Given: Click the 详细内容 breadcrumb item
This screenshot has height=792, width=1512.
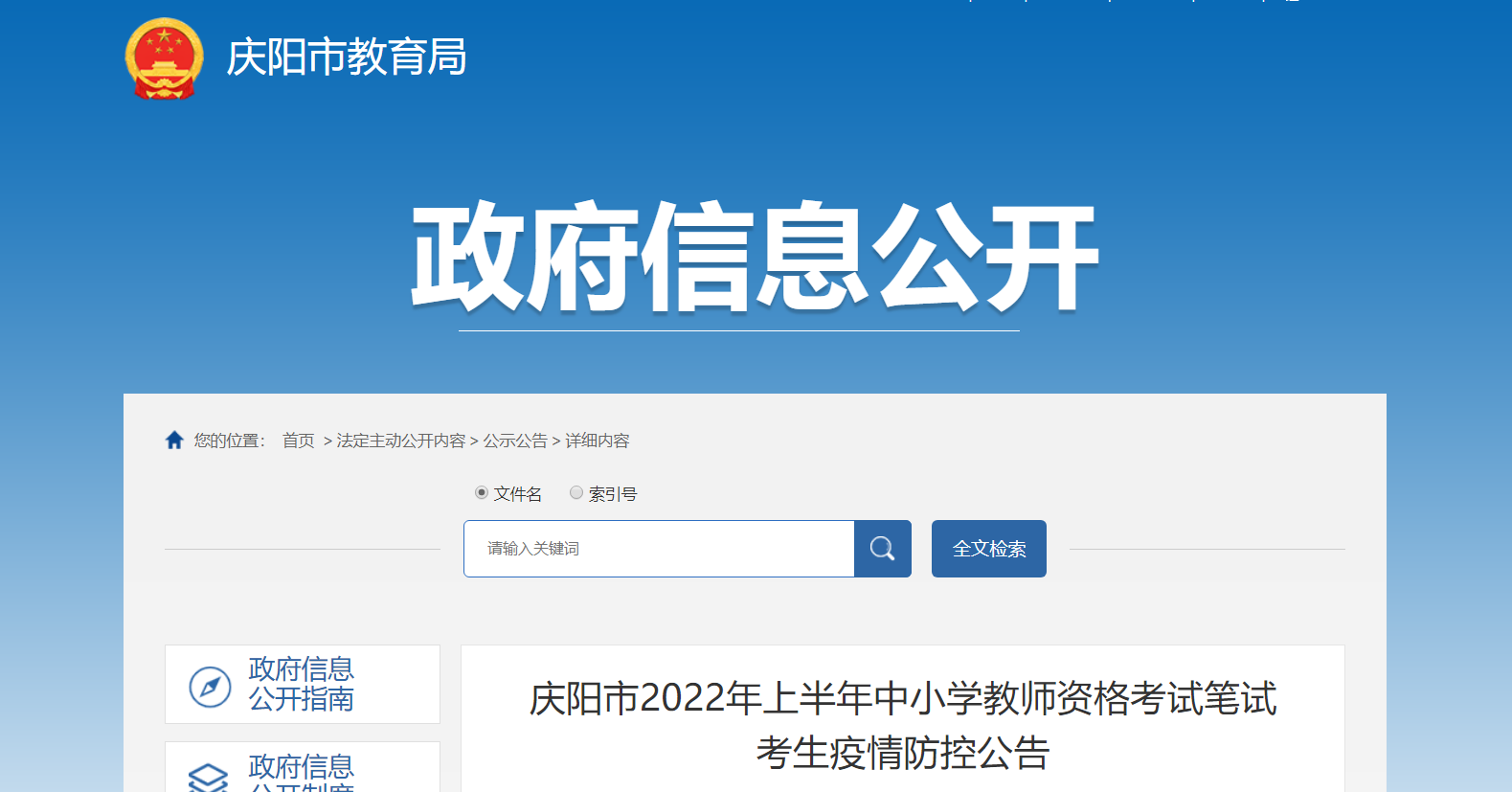Looking at the screenshot, I should click(x=598, y=441).
